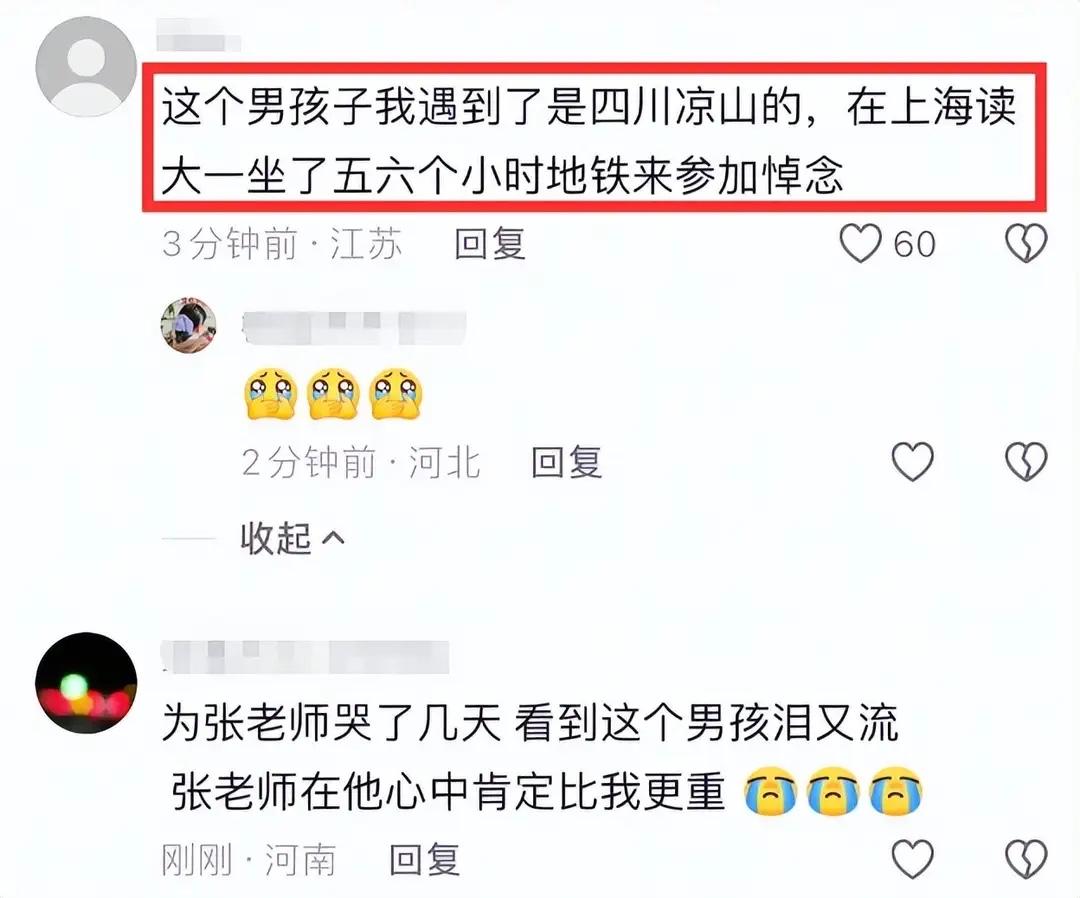This screenshot has height=898, width=1080.
Task: Dislike the 河北 emoji reply
Action: [x=1026, y=461]
